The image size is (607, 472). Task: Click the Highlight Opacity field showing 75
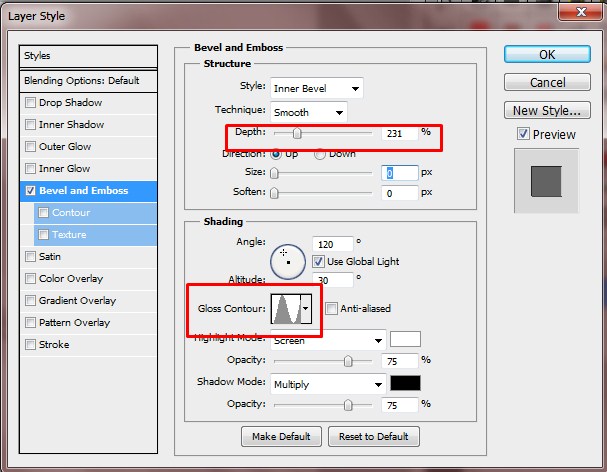(400, 361)
